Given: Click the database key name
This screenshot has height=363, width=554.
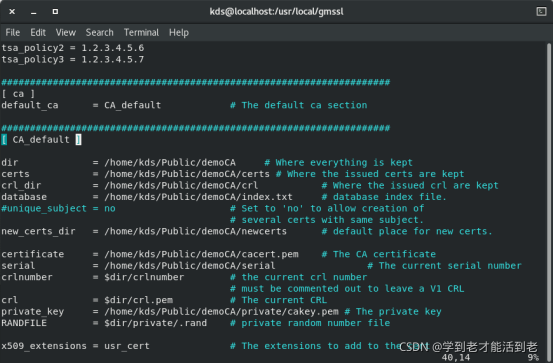Looking at the screenshot, I should pos(24,197).
